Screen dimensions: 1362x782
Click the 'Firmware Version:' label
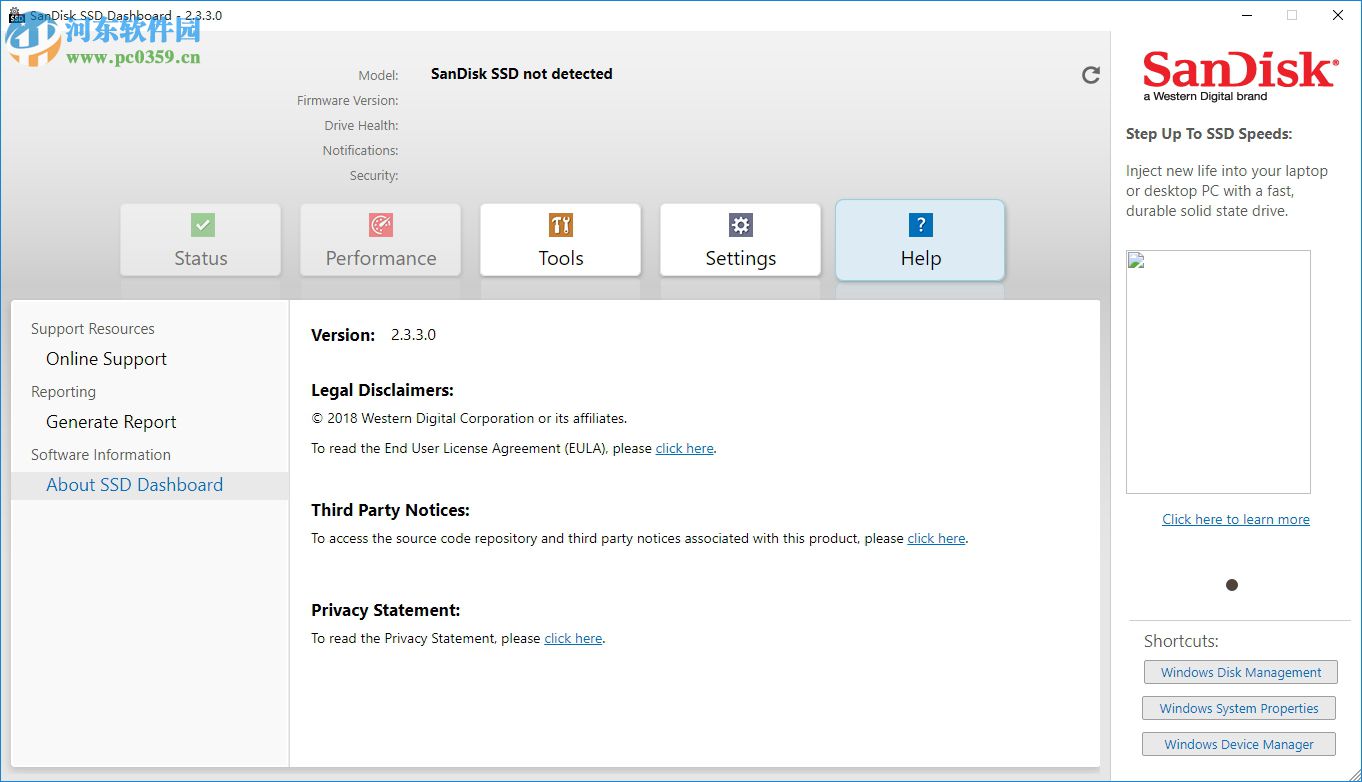pos(347,101)
